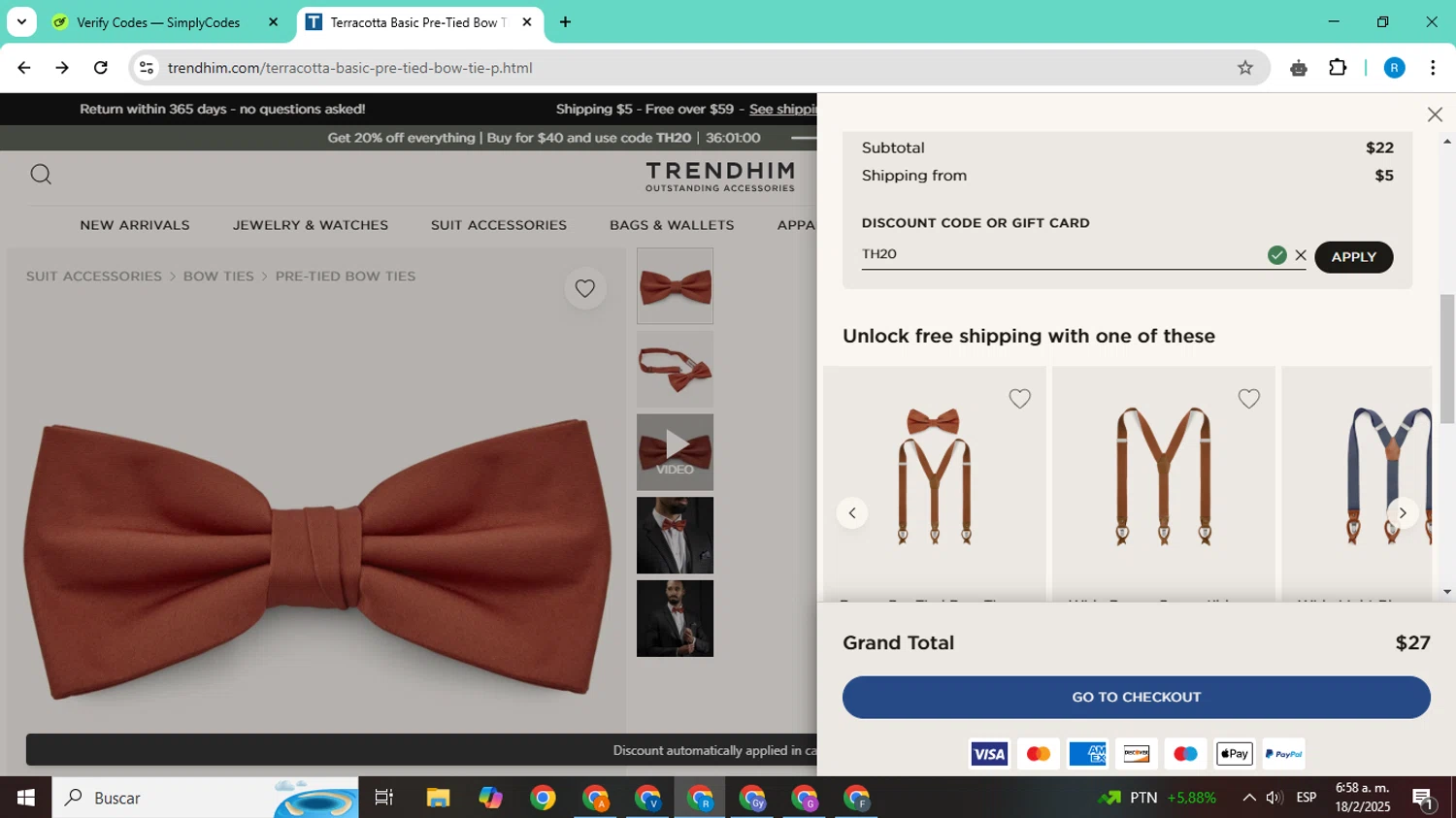This screenshot has height=818, width=1456.
Task: Open the Suit Accessories menu
Action: click(499, 225)
